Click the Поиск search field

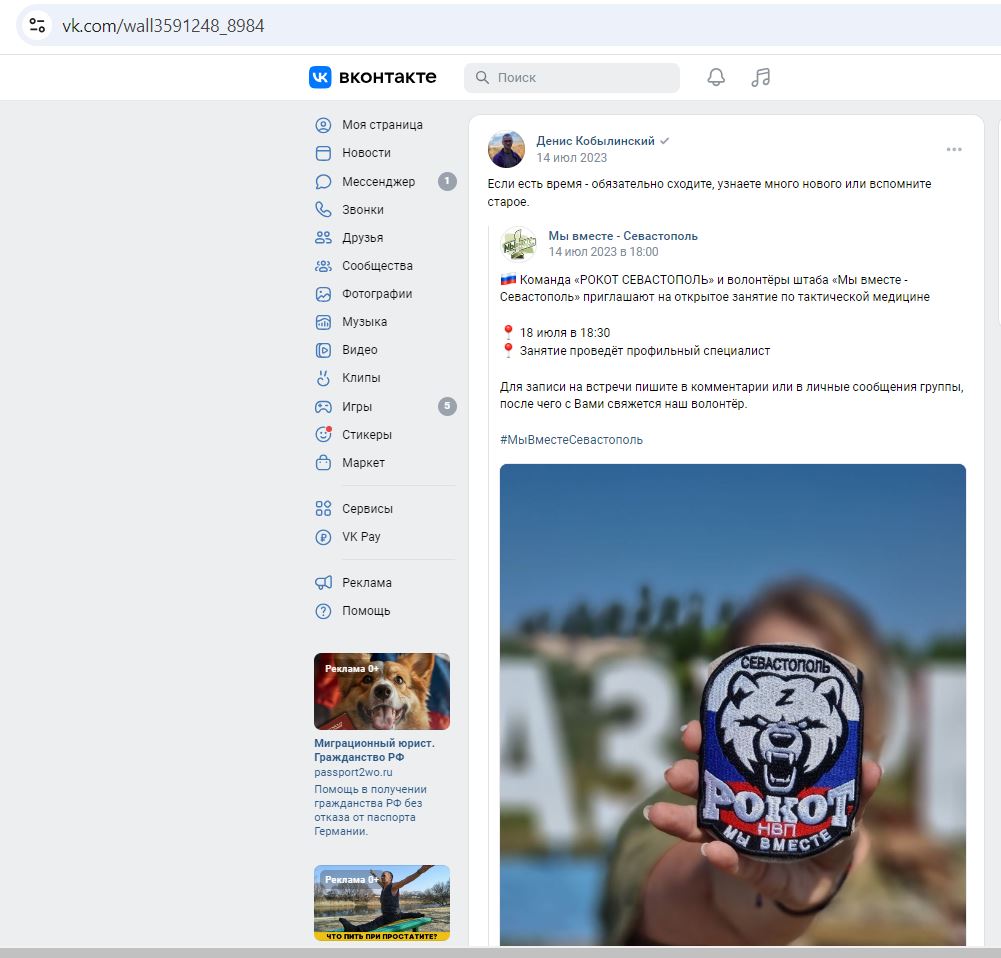pos(572,77)
